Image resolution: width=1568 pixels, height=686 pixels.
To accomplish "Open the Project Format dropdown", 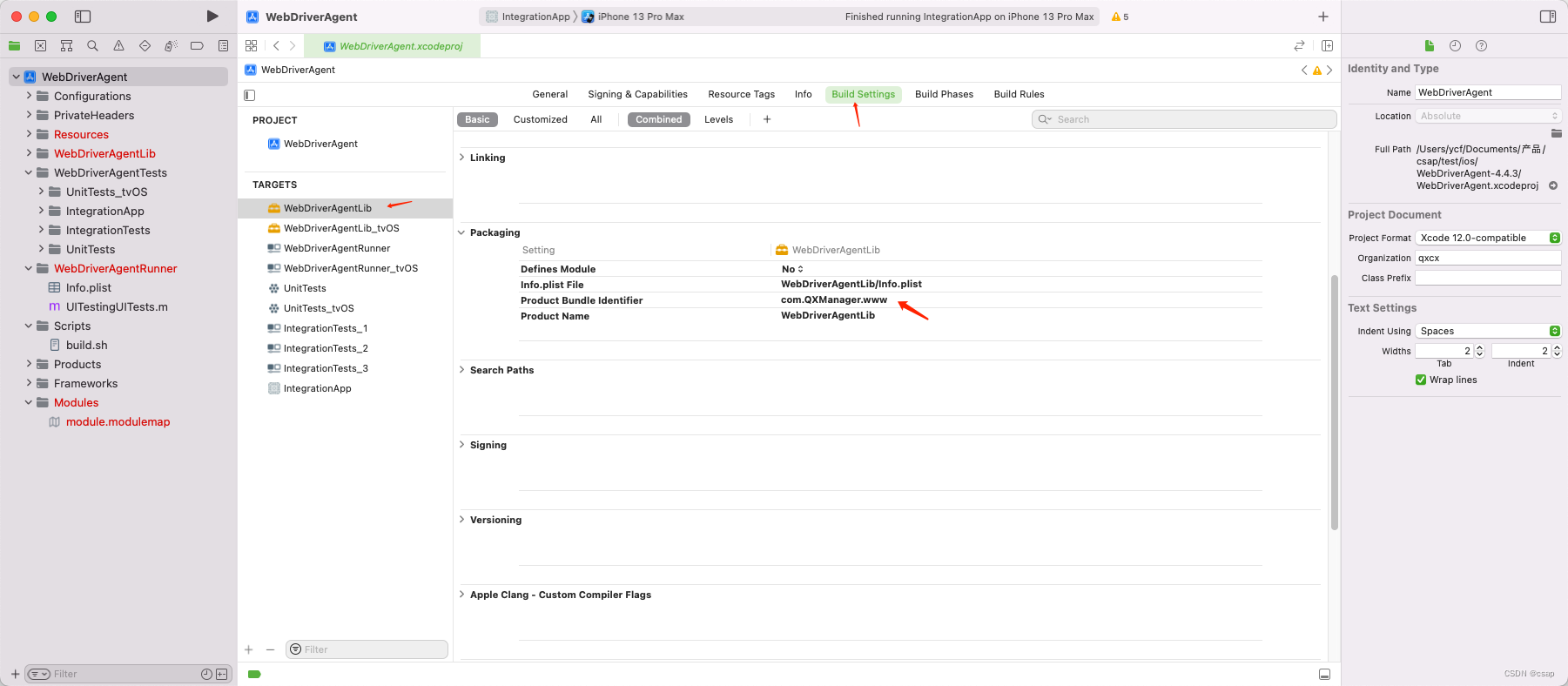I will tap(1488, 238).
